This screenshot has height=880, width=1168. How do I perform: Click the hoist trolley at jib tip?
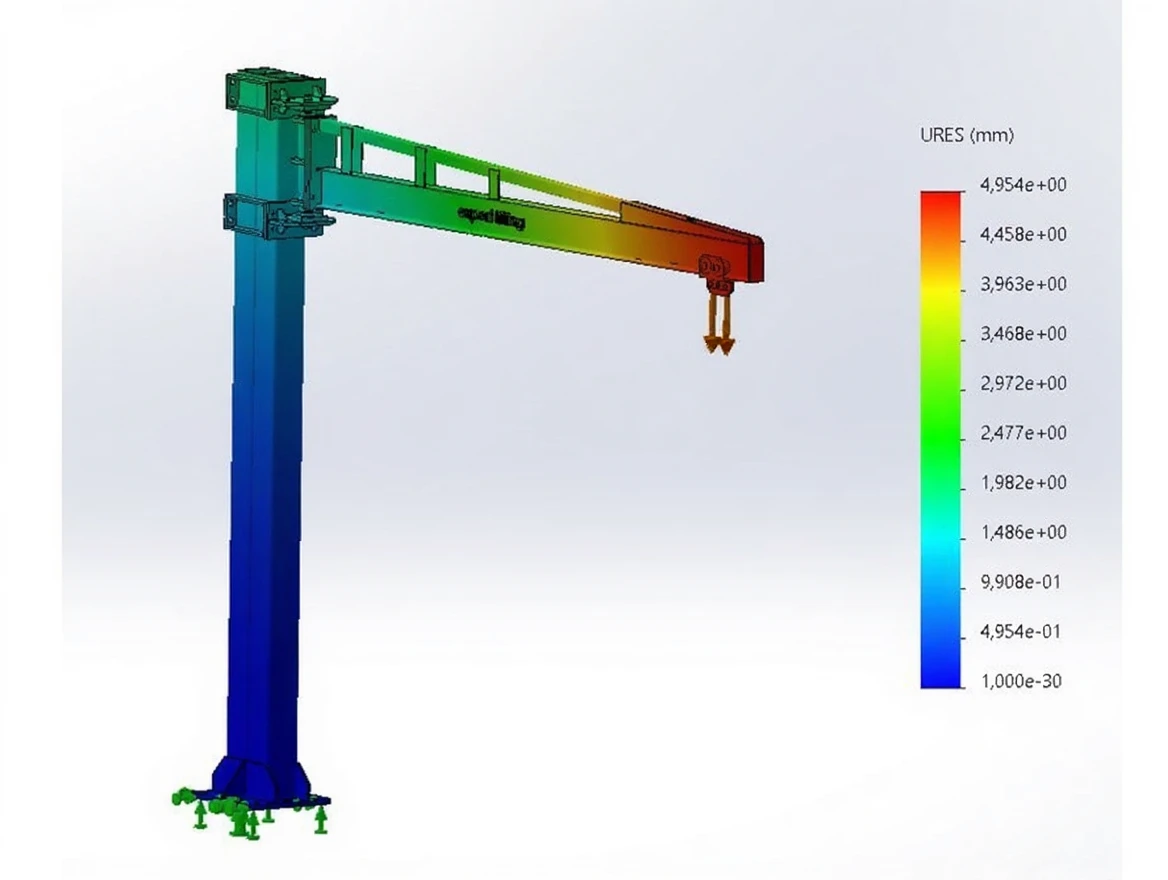click(717, 269)
